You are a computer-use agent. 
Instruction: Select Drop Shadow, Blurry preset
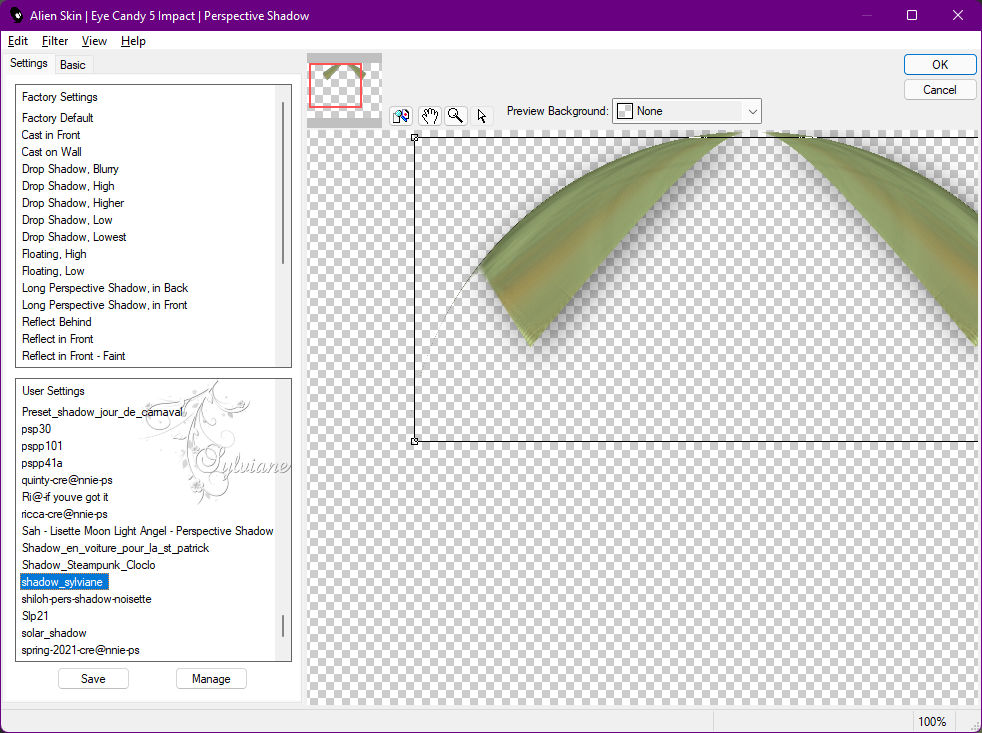click(70, 169)
